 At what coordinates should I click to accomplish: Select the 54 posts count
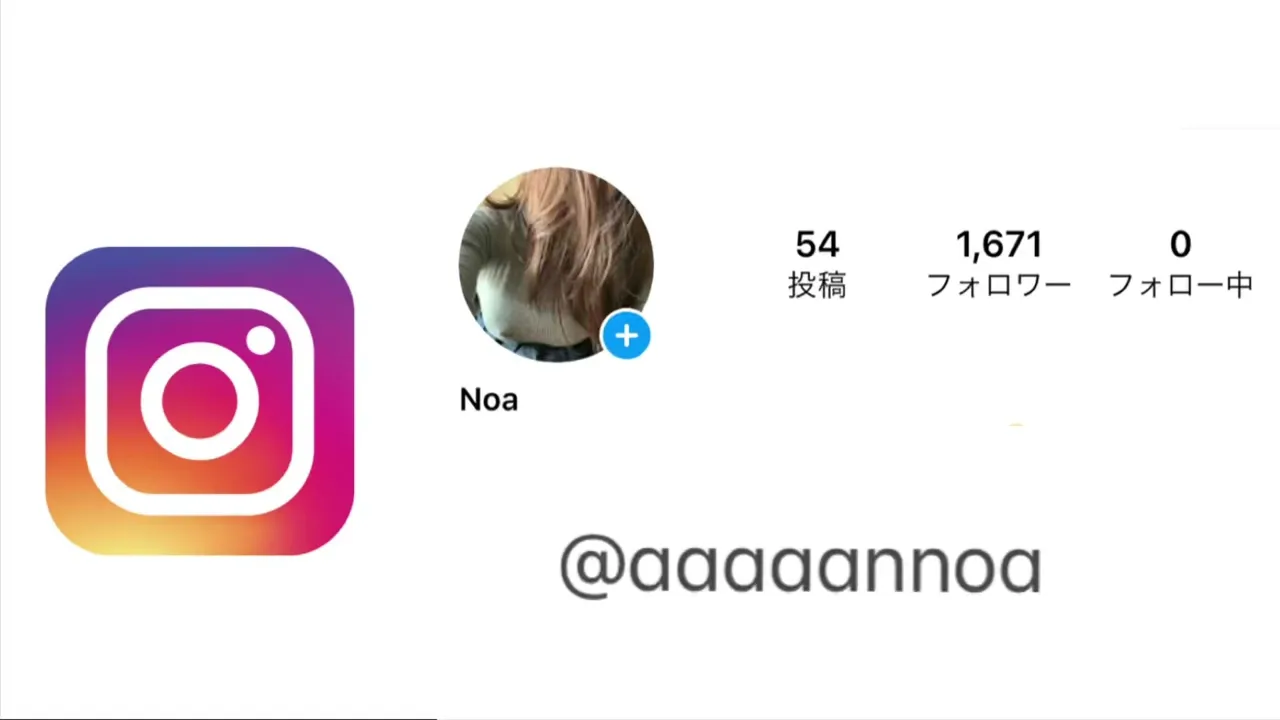tap(817, 244)
